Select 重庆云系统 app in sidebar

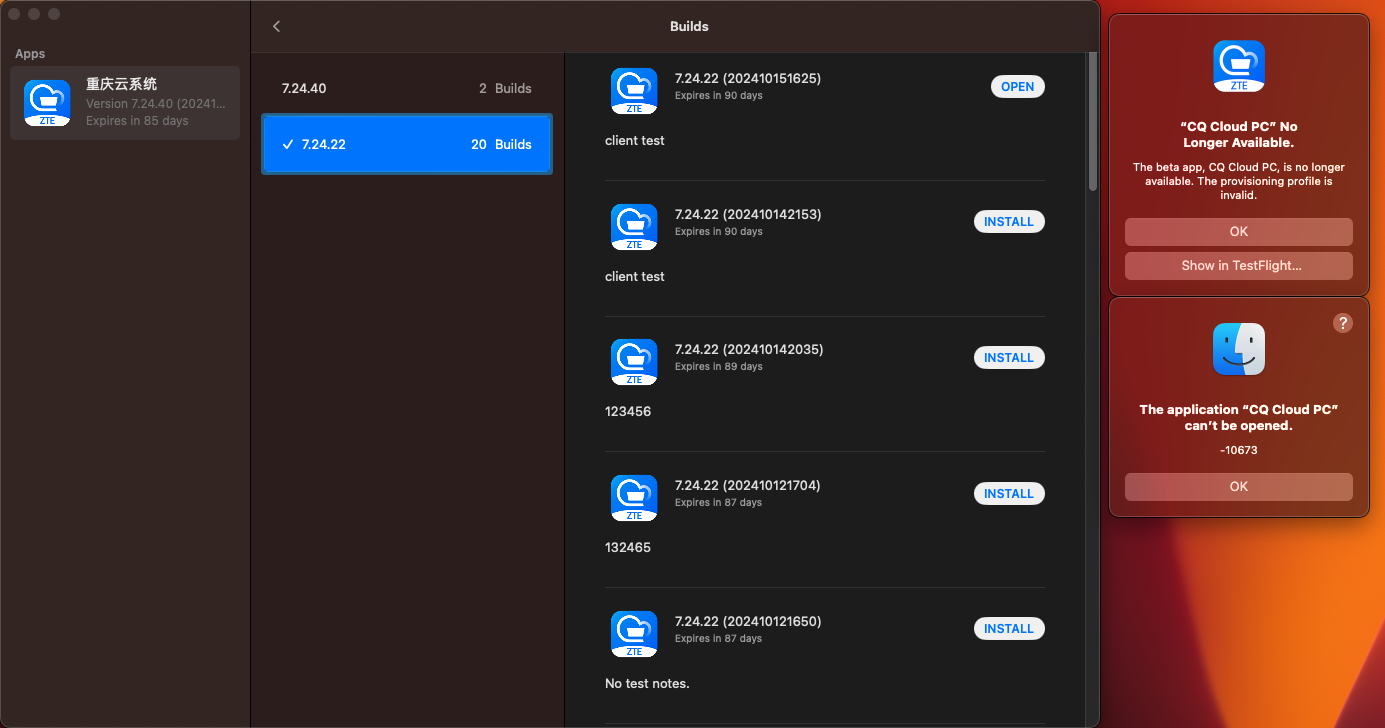125,103
